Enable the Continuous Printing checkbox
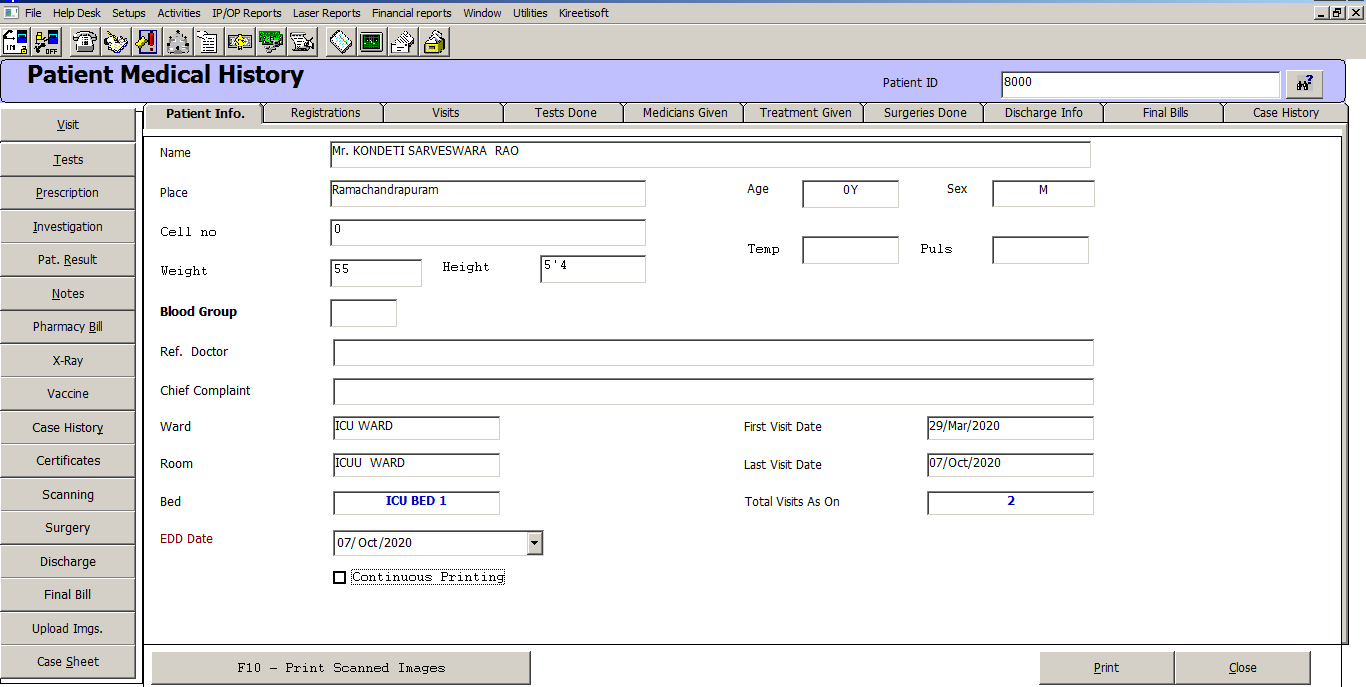 click(339, 577)
